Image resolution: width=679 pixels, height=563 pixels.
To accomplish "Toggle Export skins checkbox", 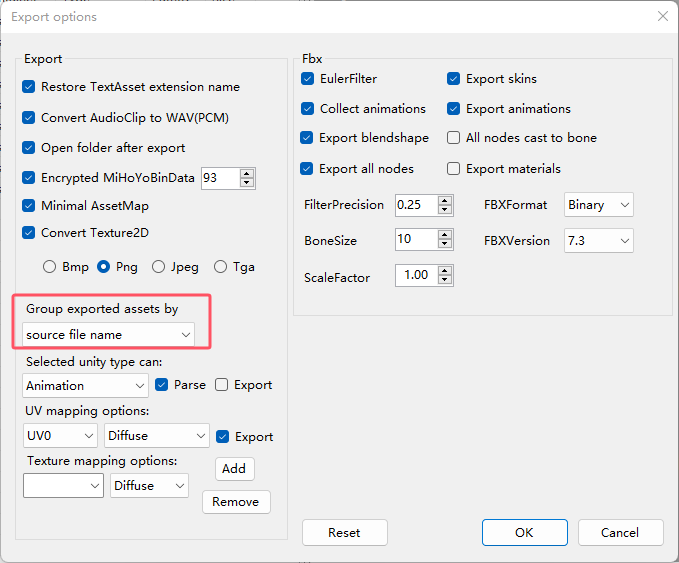I will tap(453, 79).
